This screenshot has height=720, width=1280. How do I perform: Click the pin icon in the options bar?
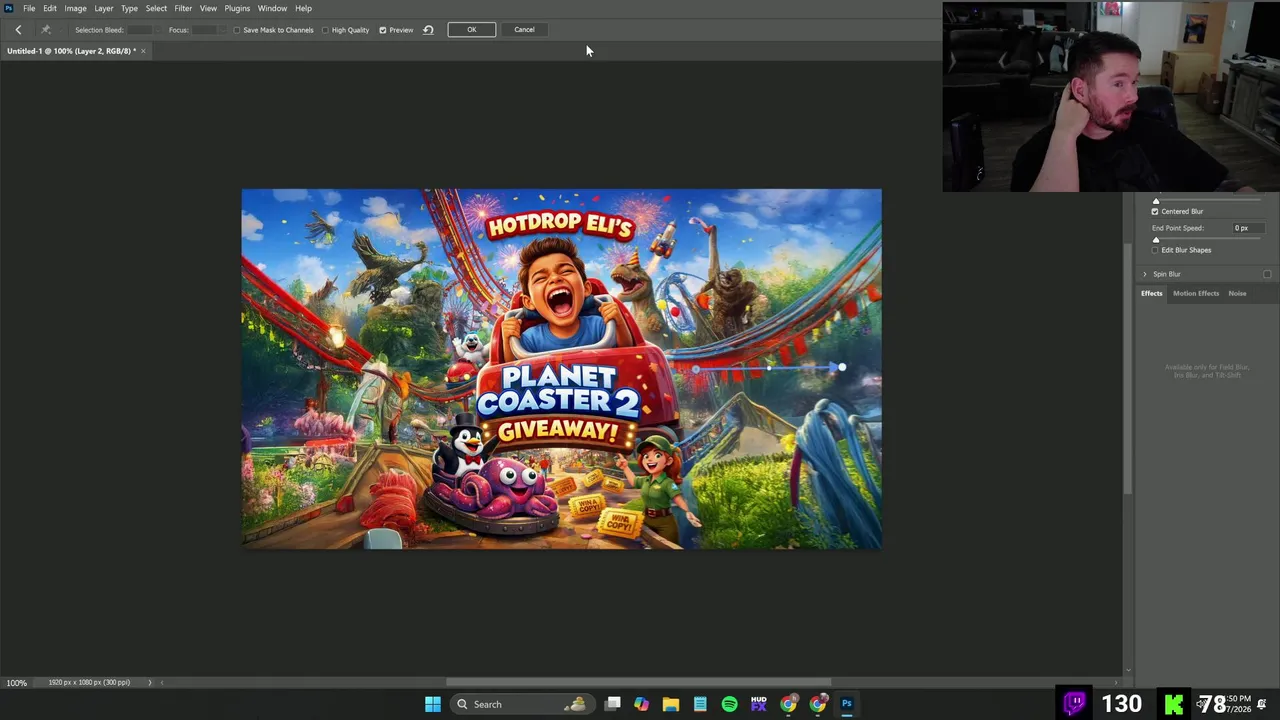pos(45,30)
